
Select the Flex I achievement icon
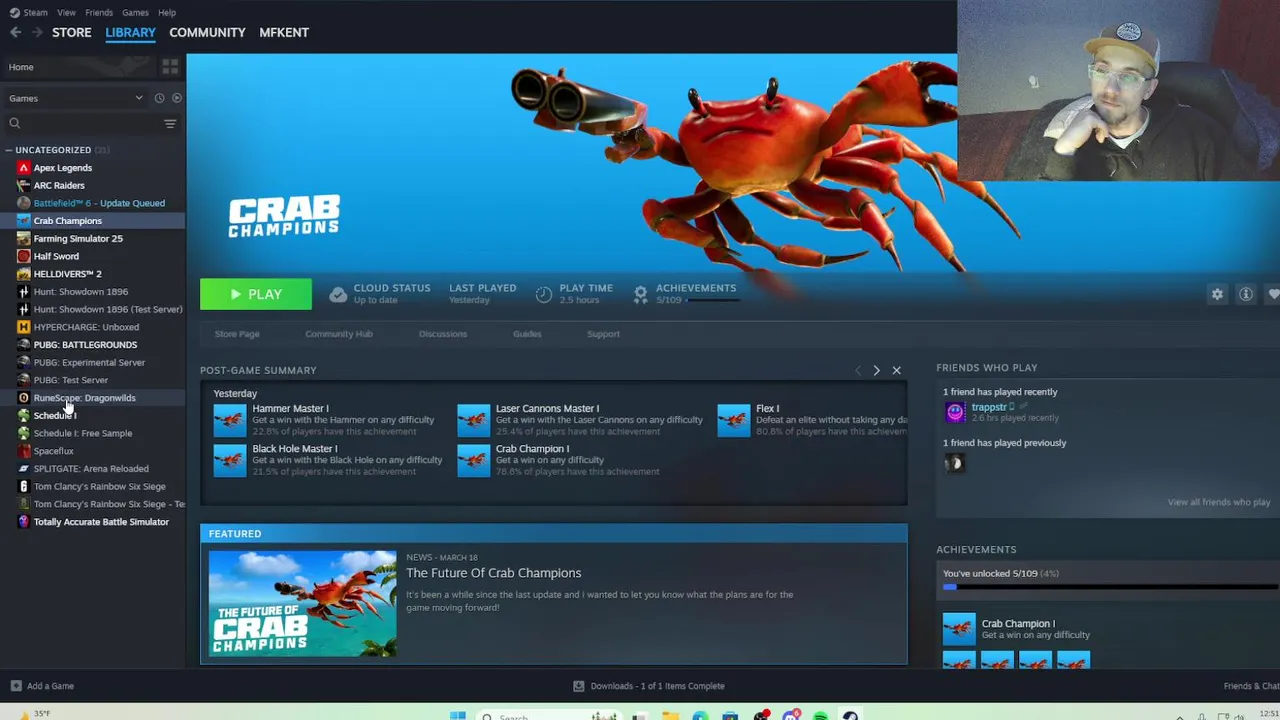[733, 420]
